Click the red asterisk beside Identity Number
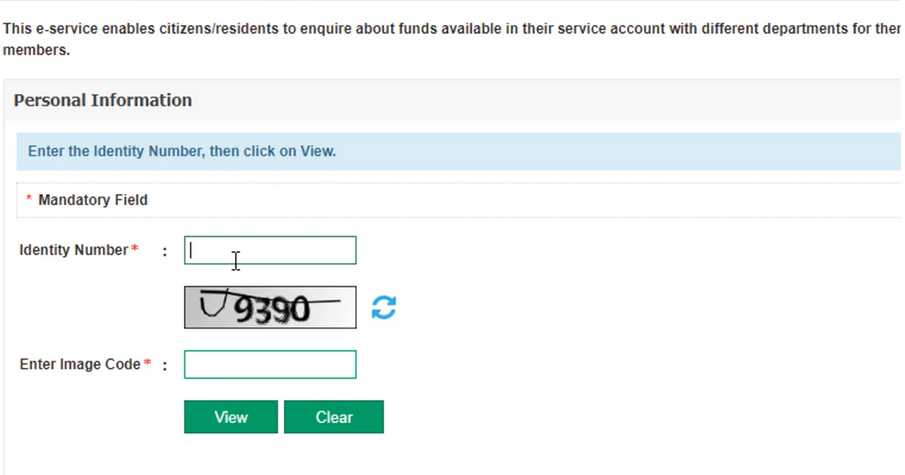The image size is (905, 475). (x=135, y=250)
